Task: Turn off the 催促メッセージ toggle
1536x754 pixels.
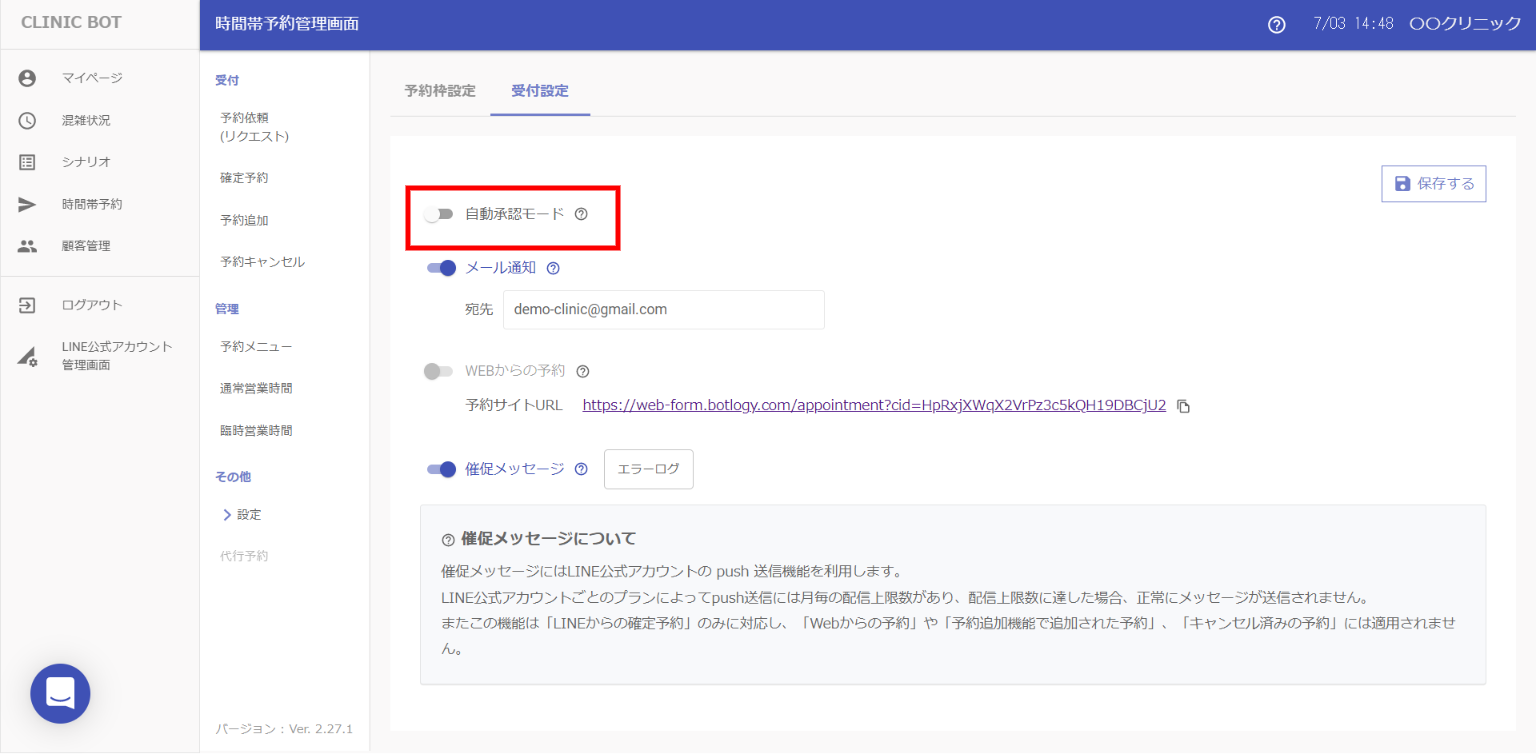Action: (x=441, y=469)
